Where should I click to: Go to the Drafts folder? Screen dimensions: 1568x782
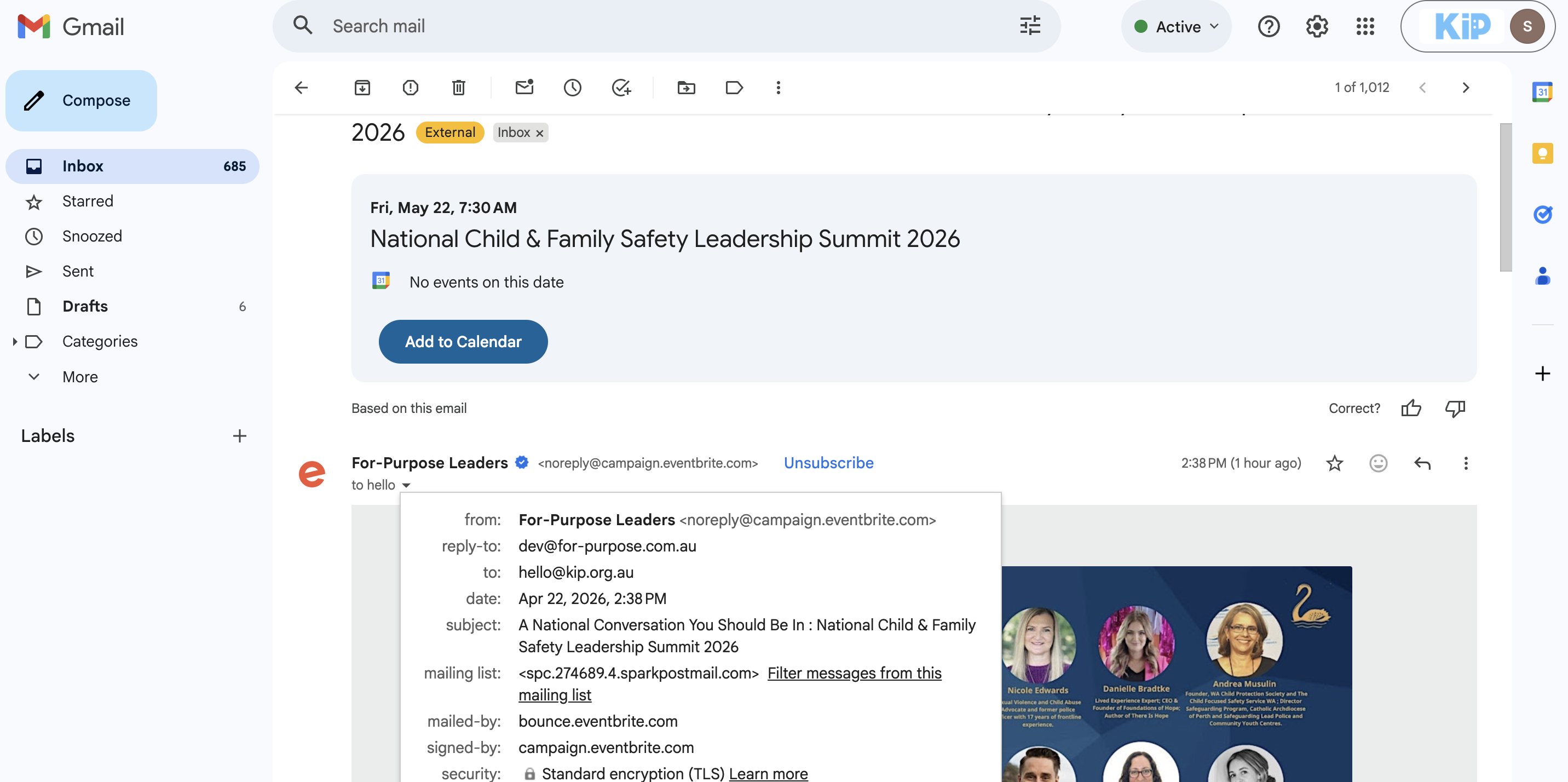85,306
